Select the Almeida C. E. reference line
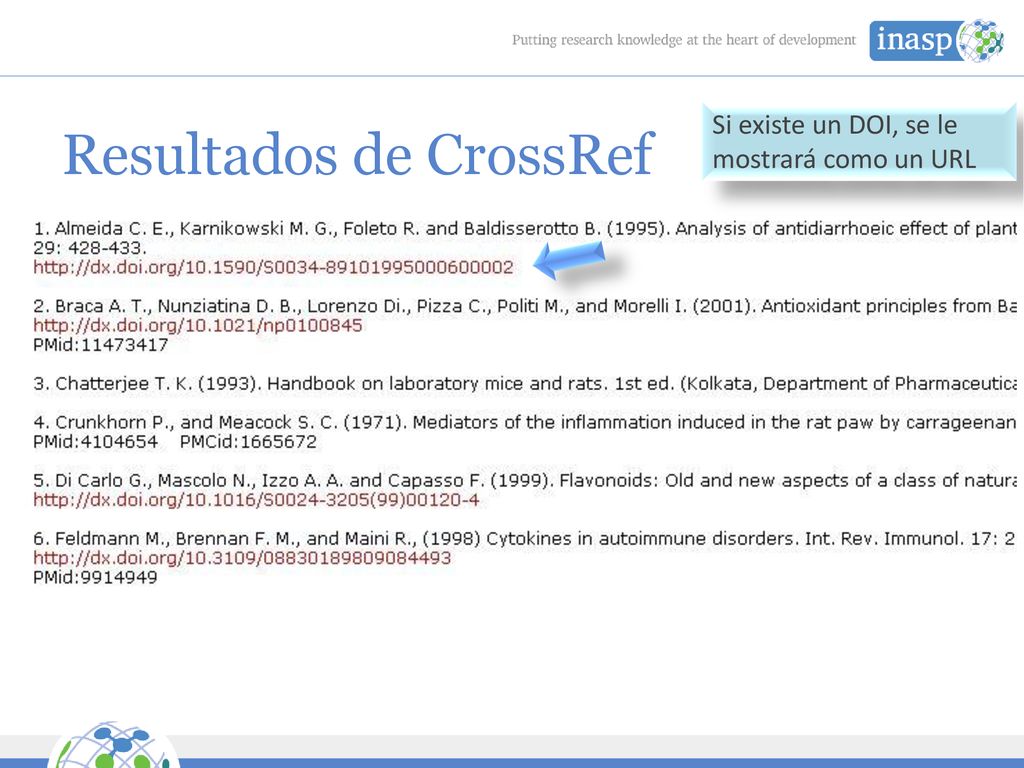Viewport: 1024px width, 768px height. [525, 229]
